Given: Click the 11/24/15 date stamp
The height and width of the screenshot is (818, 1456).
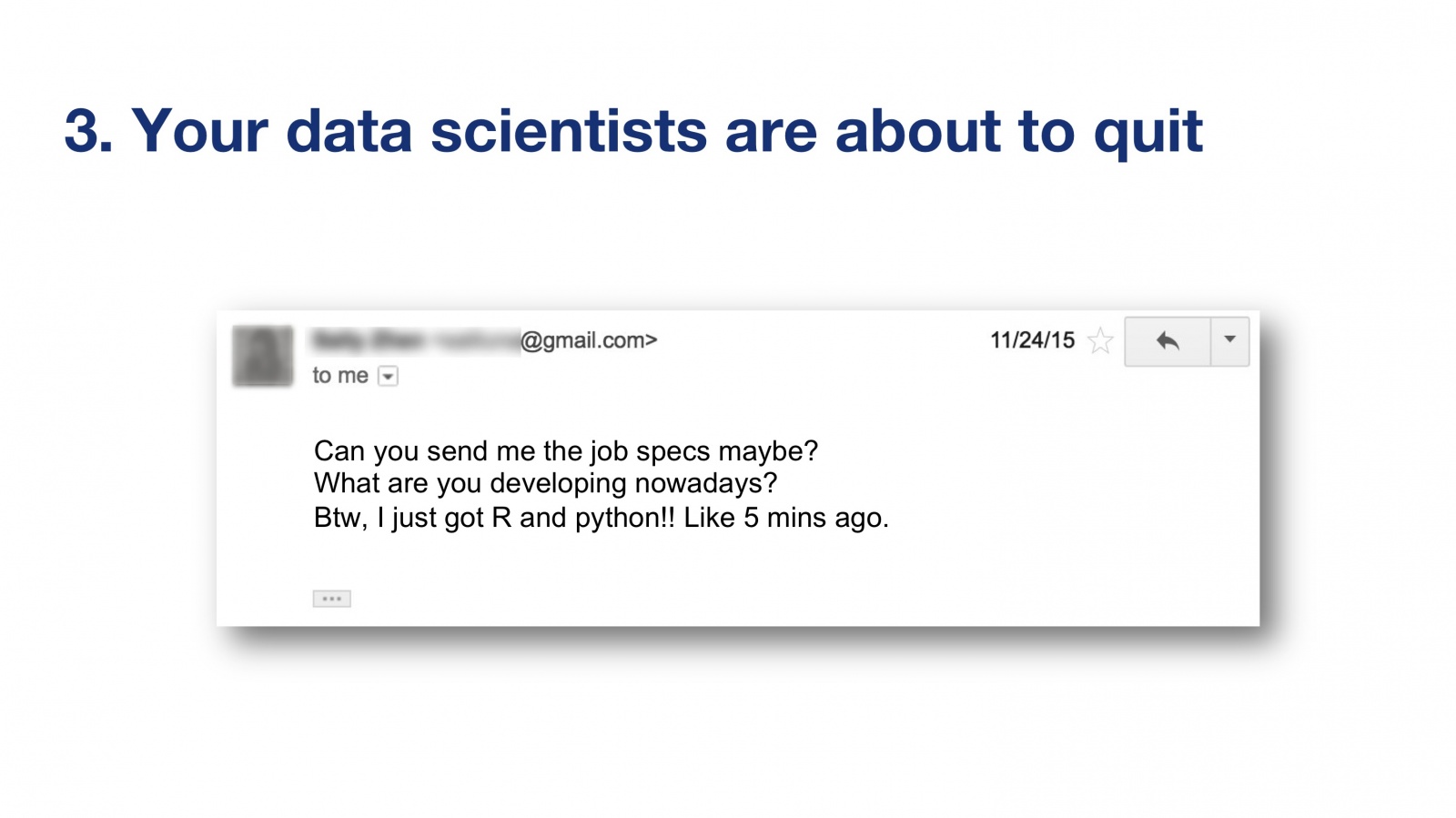Looking at the screenshot, I should click(1032, 340).
